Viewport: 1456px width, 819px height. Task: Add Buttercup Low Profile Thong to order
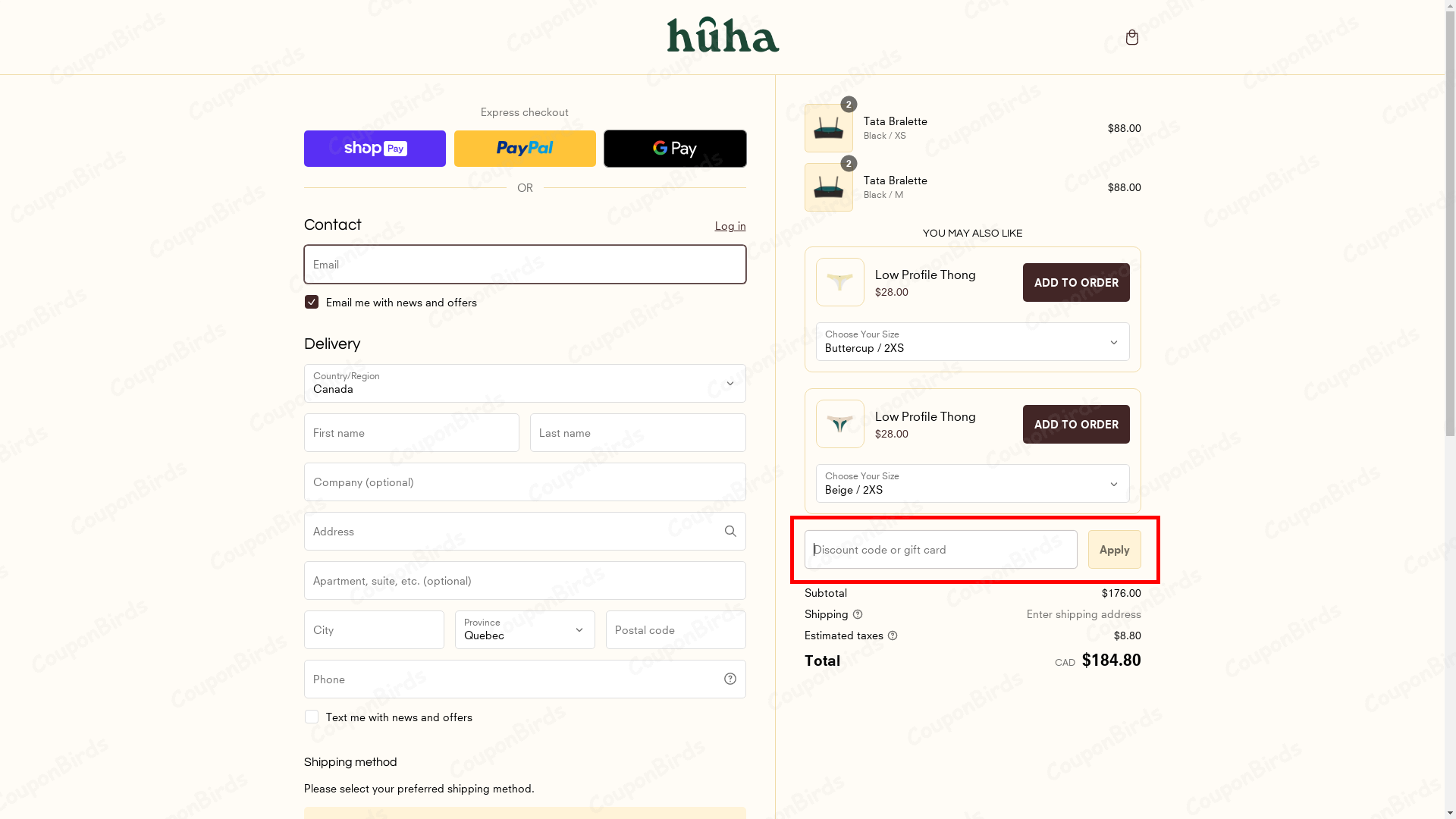click(1076, 282)
